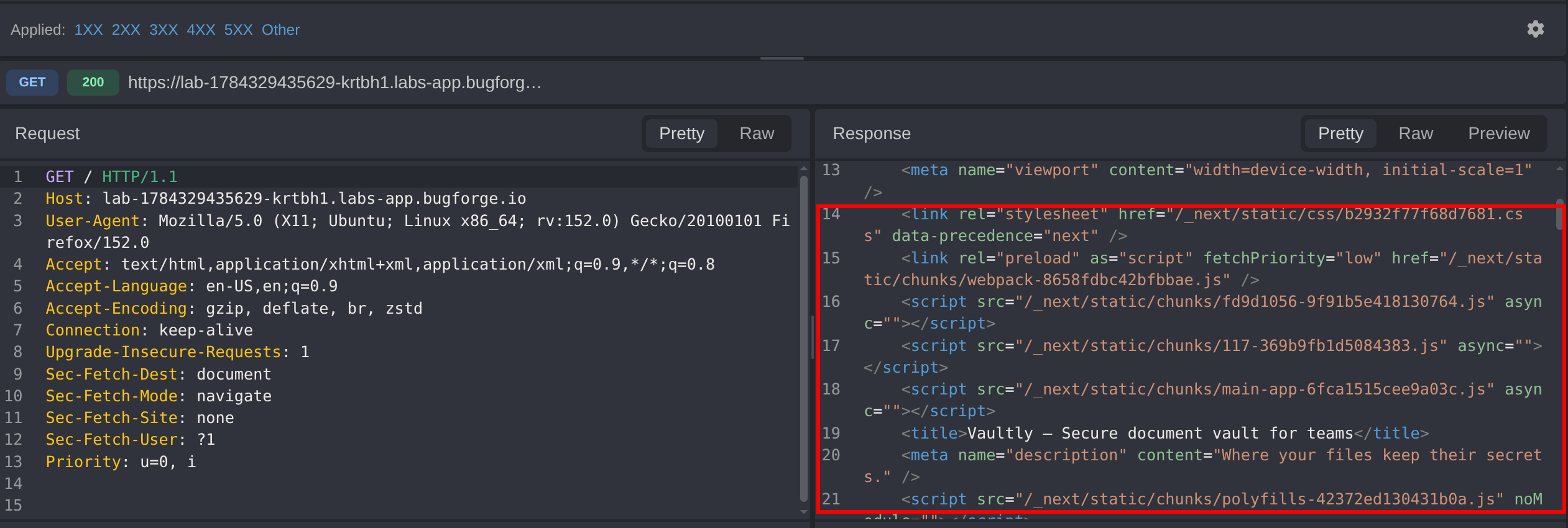The image size is (1568, 528).
Task: Click the User-Agent header line
Action: (418, 232)
